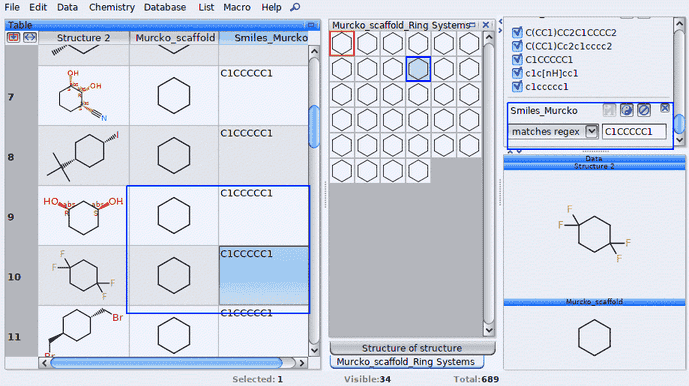Click the column-width arrows icon in Table header
Image resolution: width=689 pixels, height=386 pixels.
[x=29, y=37]
